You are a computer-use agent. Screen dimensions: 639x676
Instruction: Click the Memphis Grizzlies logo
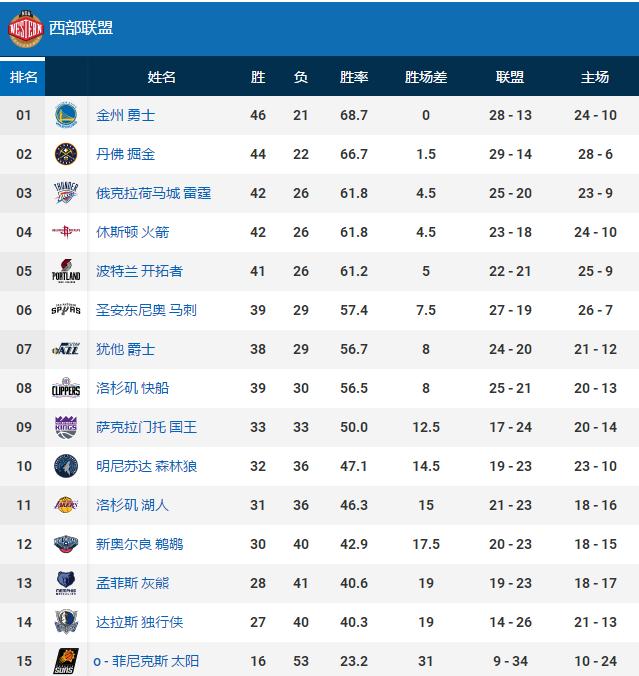tap(66, 583)
